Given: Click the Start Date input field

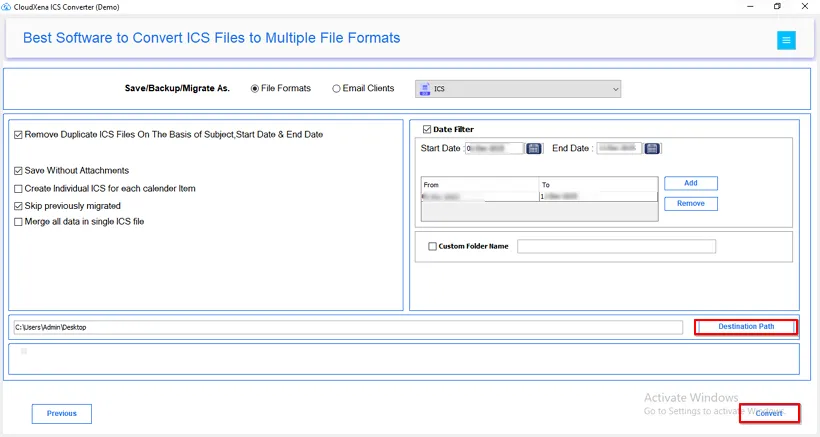Looking at the screenshot, I should tap(494, 148).
